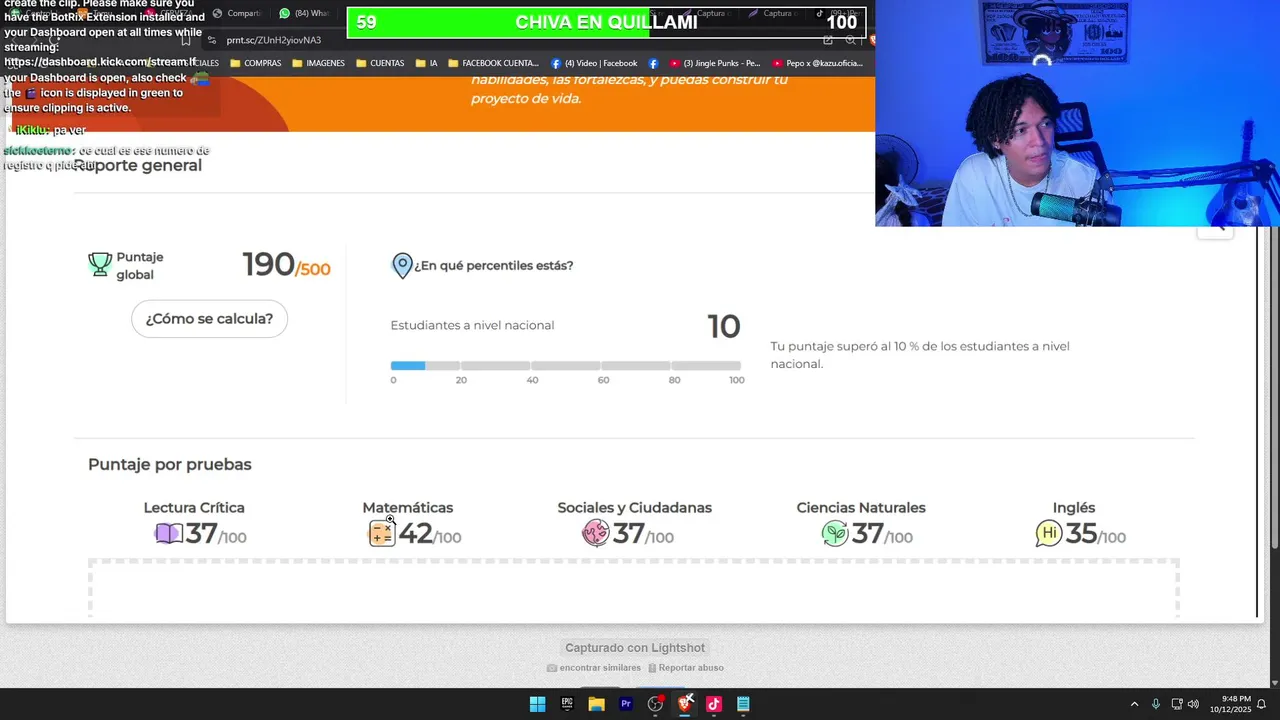
Task: Click the 'Puntaje por pruebas' heading
Action: (x=170, y=465)
